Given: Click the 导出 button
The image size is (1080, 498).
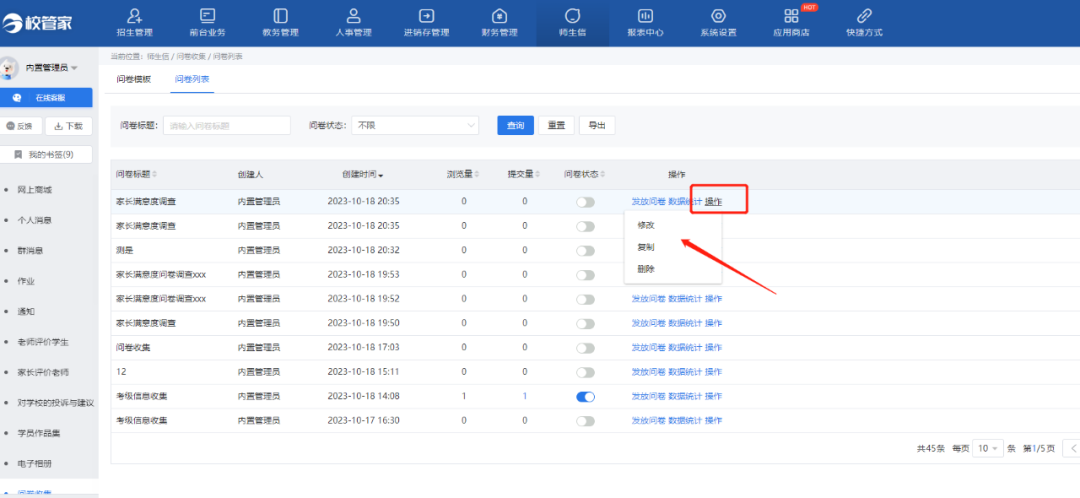Looking at the screenshot, I should point(597,125).
